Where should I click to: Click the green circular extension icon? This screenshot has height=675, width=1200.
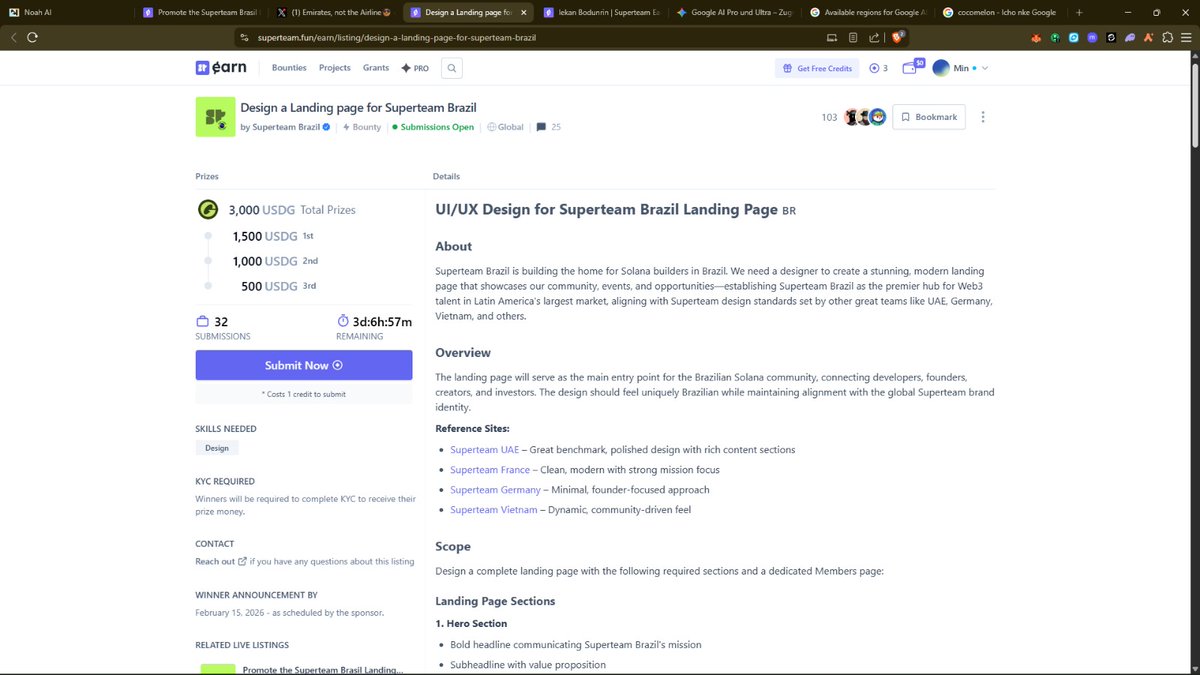point(1055,38)
